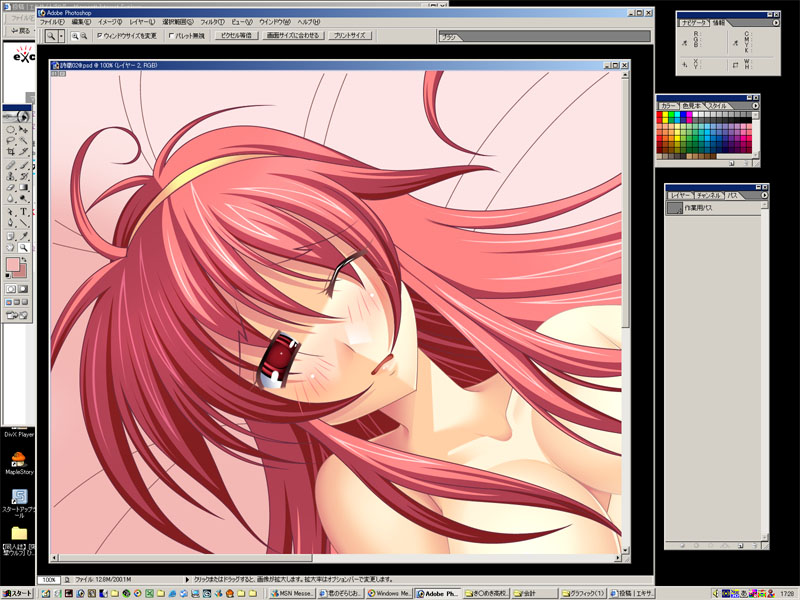This screenshot has width=800, height=600.
Task: Switch to the チャンネル tab
Action: 708,195
